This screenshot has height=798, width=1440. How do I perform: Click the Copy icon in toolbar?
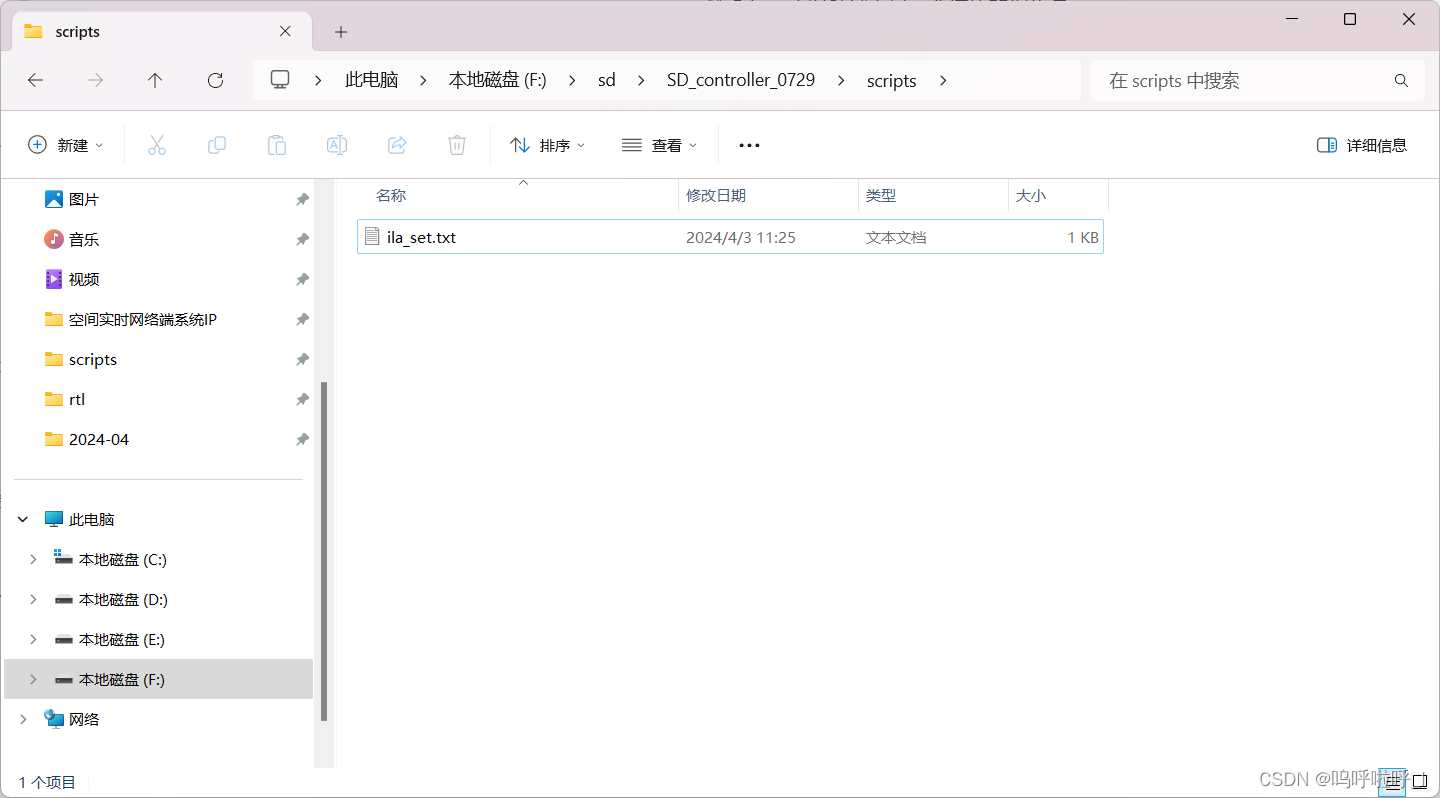coord(217,145)
